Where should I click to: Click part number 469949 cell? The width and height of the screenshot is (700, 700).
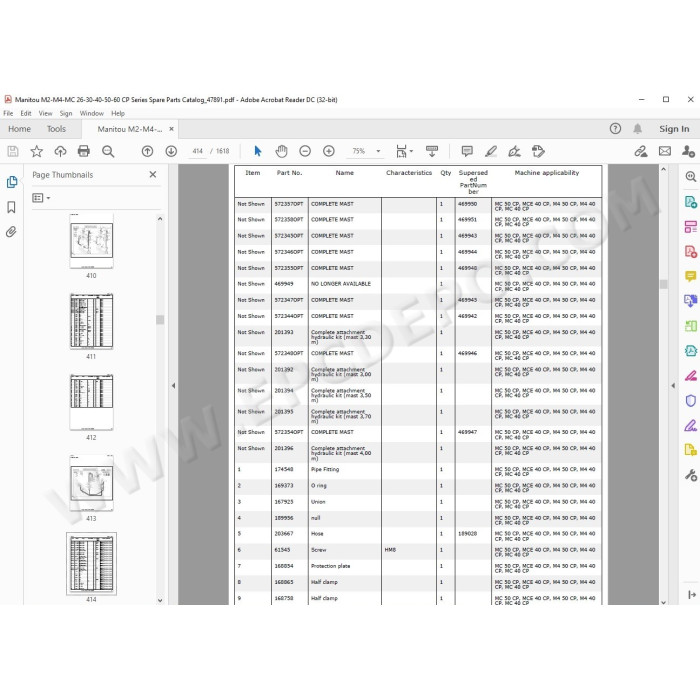pyautogui.click(x=290, y=284)
